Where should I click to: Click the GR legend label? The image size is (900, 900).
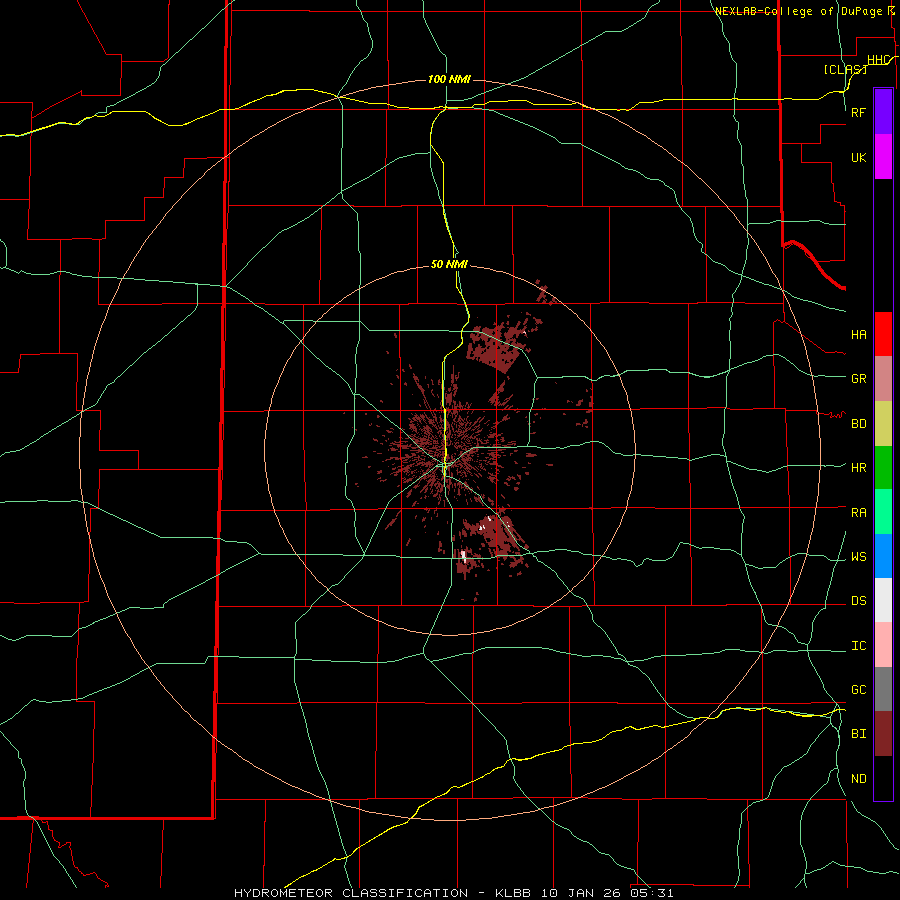[859, 379]
